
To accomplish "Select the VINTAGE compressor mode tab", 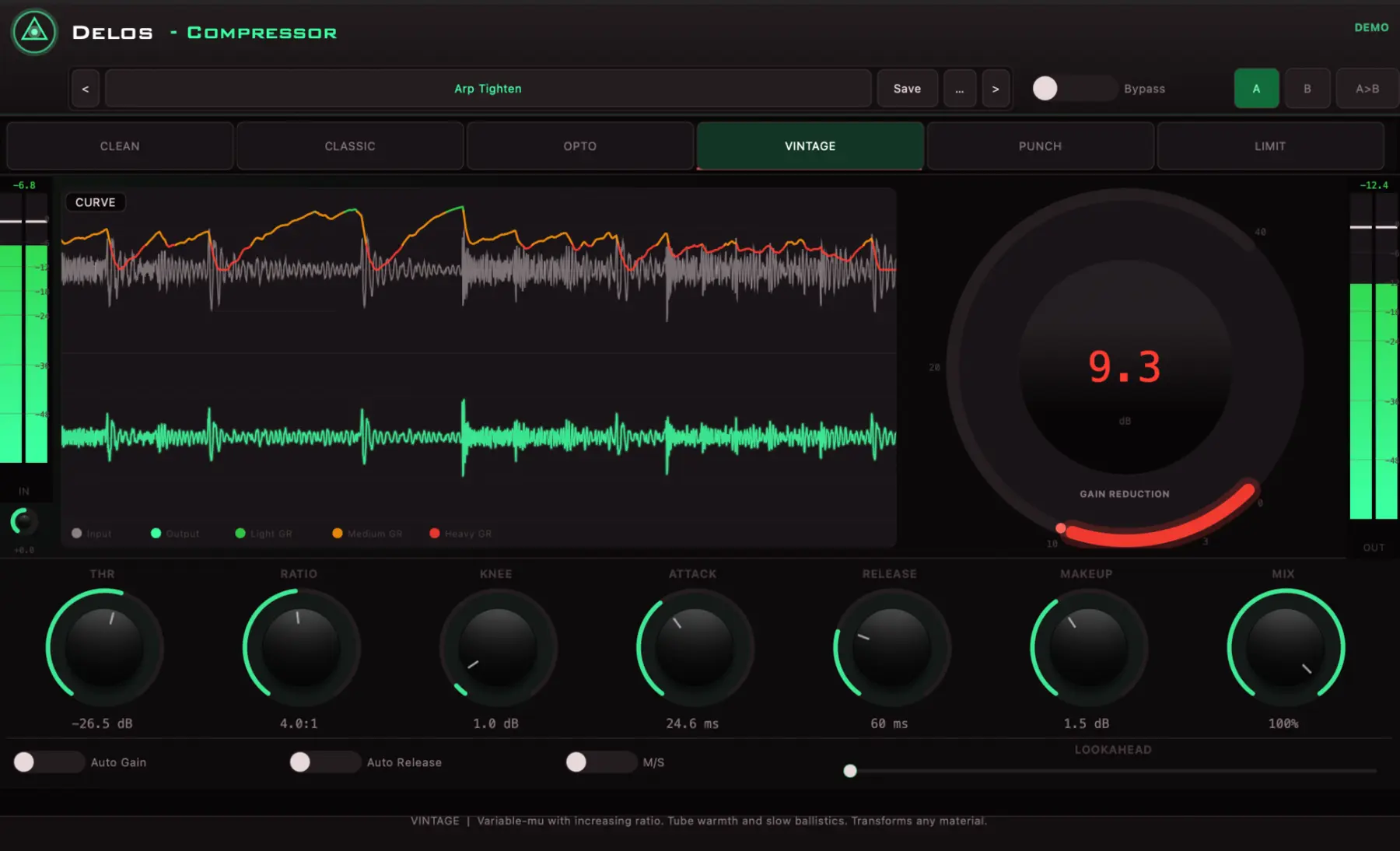I will tap(810, 146).
